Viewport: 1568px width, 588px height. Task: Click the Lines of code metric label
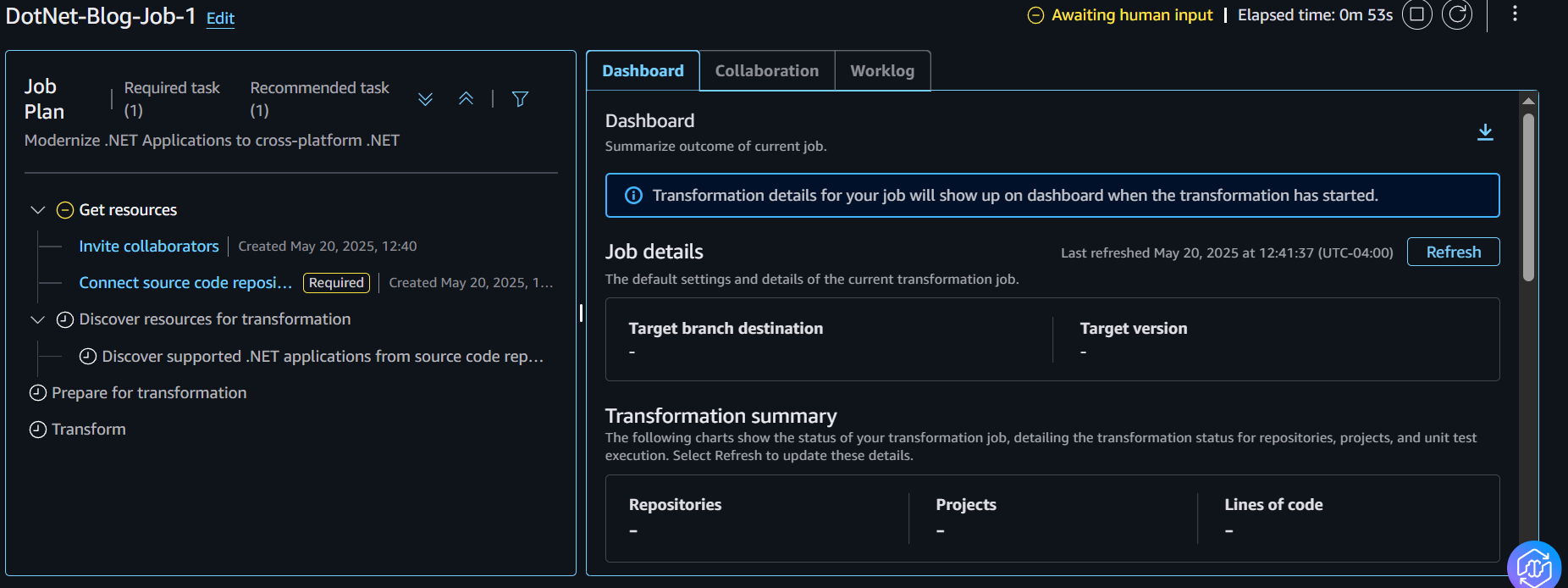[x=1273, y=505]
